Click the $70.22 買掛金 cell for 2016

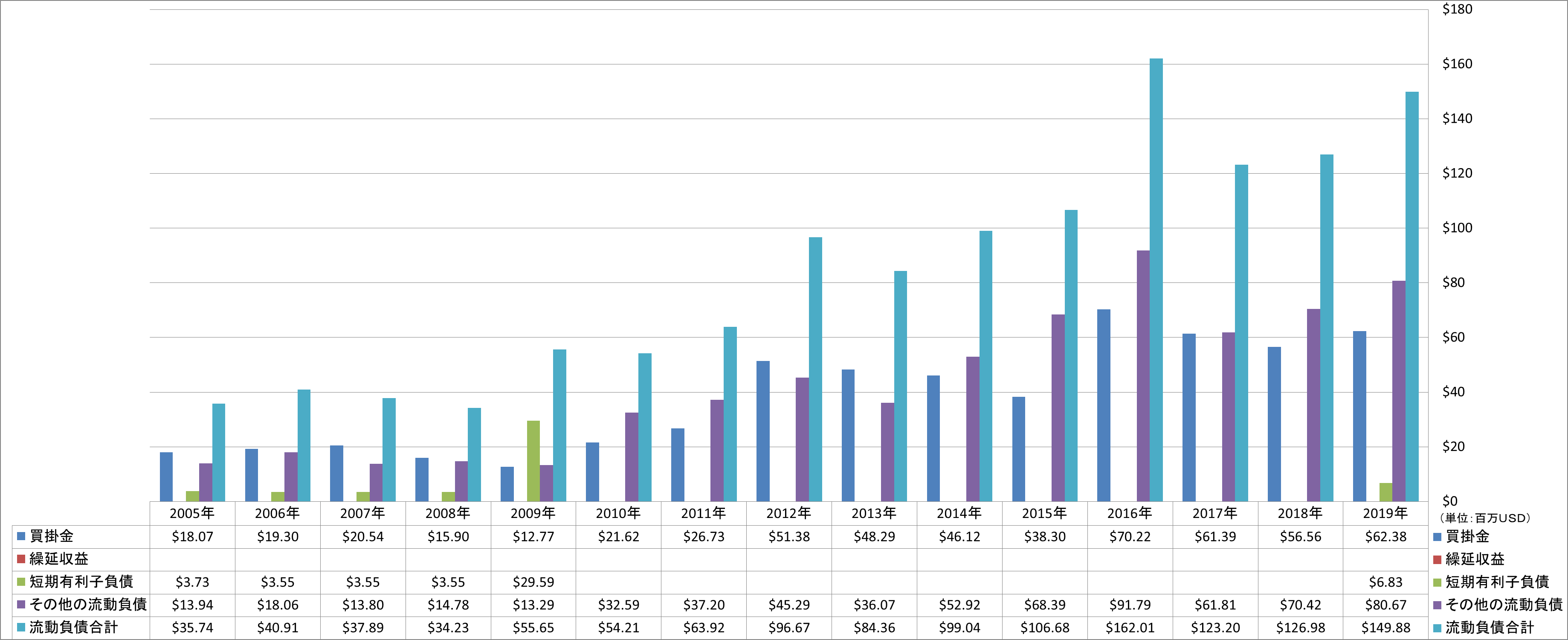click(x=1130, y=537)
